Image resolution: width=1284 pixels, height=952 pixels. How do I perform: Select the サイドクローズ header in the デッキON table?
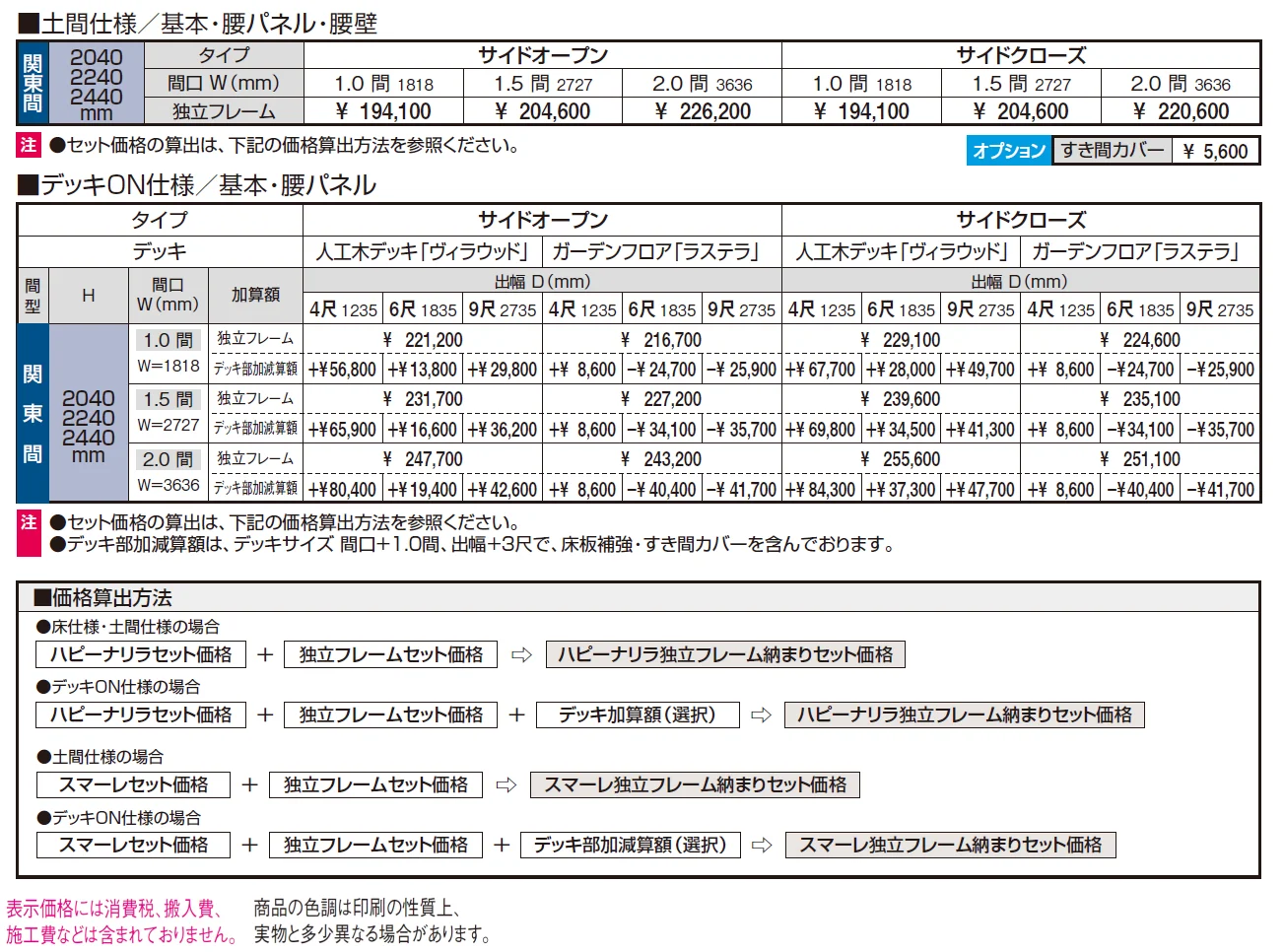(x=1022, y=220)
